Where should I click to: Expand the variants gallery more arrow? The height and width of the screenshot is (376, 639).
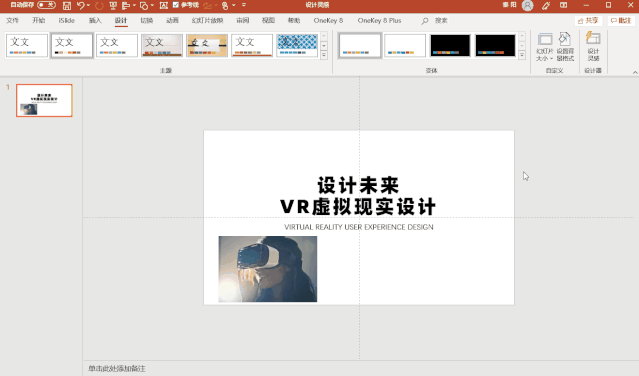pos(522,55)
